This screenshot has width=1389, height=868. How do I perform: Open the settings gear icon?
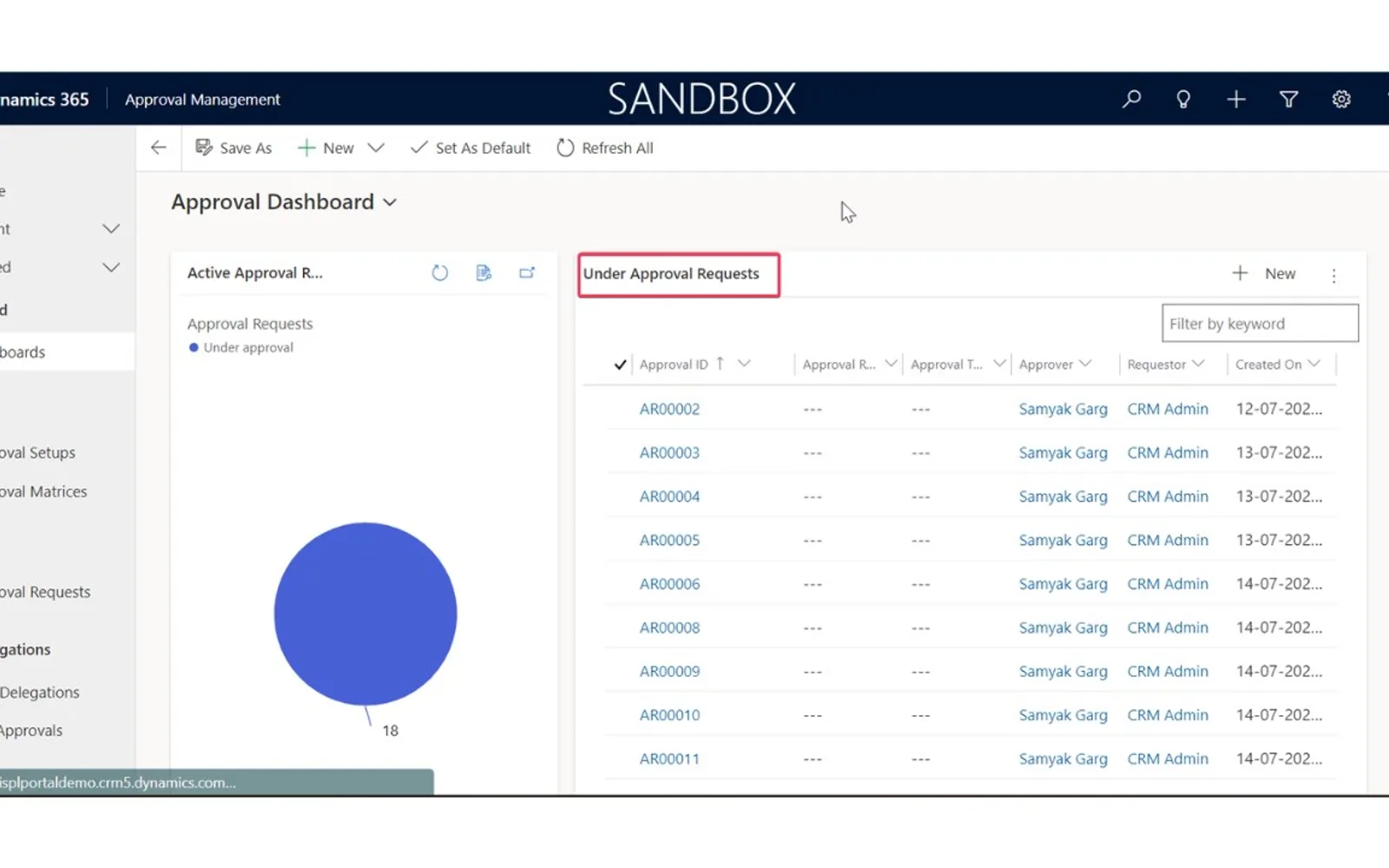click(1341, 99)
